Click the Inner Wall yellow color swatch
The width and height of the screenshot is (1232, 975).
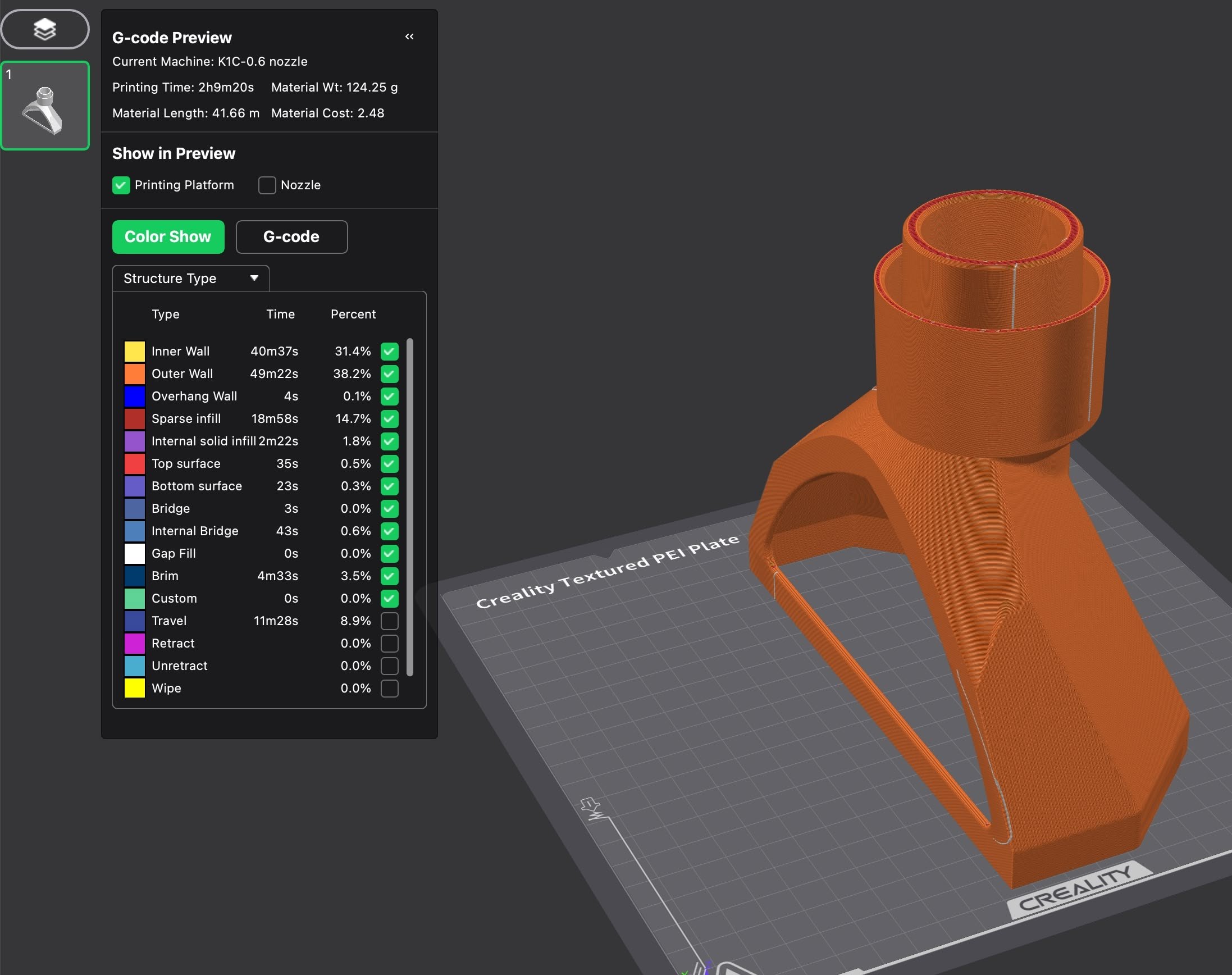tap(135, 352)
